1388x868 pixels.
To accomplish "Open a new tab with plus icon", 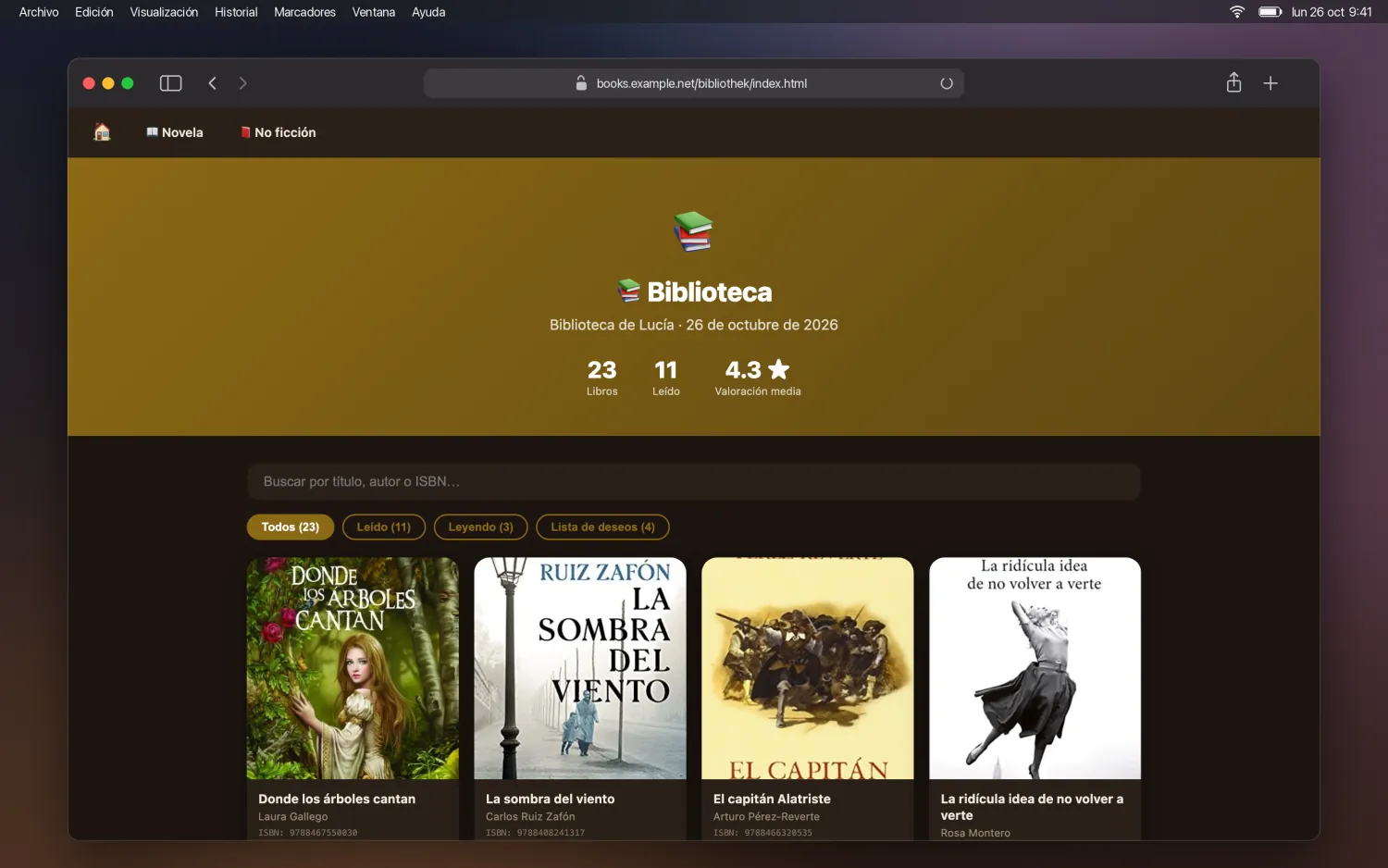I will coord(1270,83).
